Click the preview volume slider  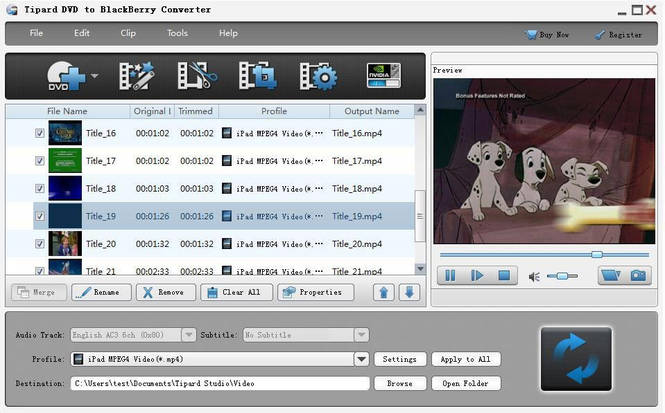tap(562, 276)
